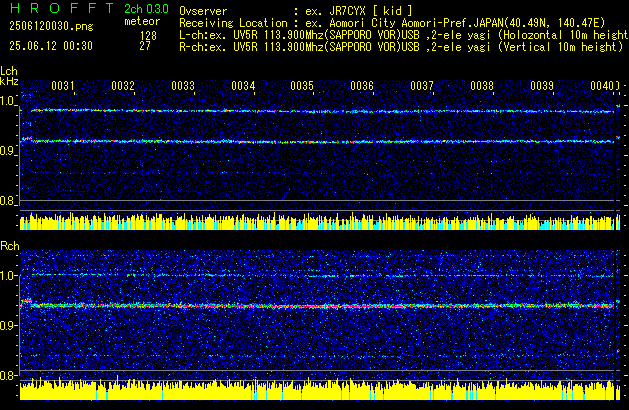Image resolution: width=629 pixels, height=410 pixels.
Task: Click the HROFFT title text
Action: tap(62, 8)
